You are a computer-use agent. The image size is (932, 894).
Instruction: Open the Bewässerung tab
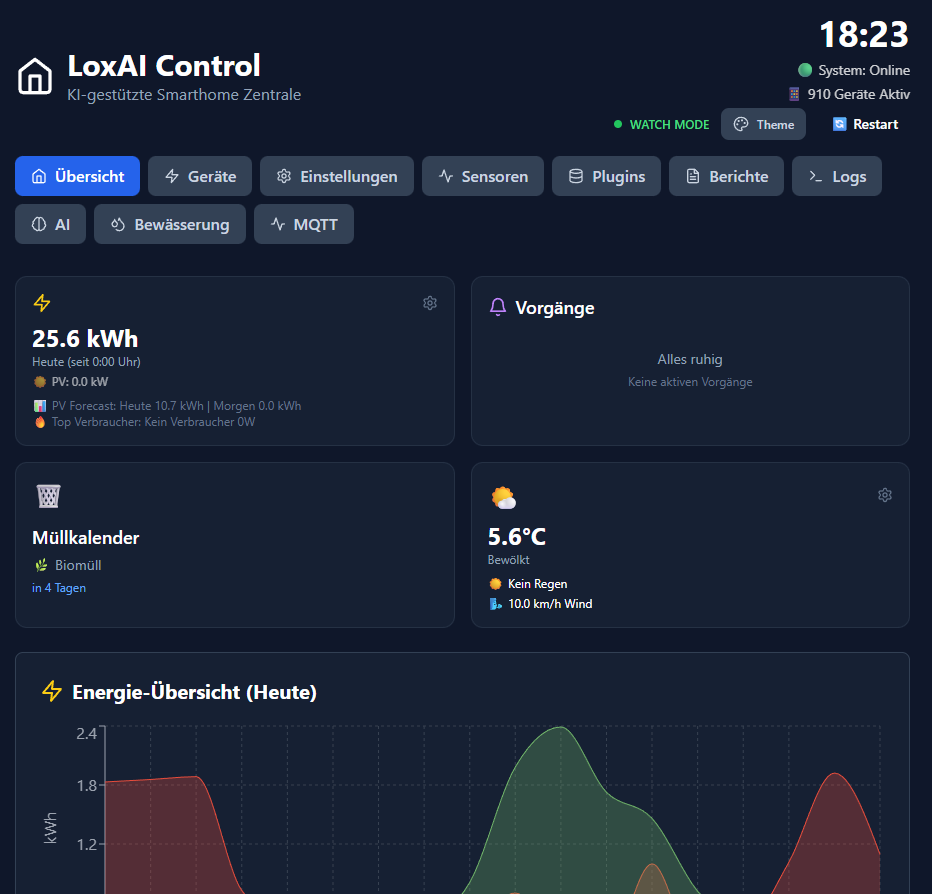coord(170,224)
